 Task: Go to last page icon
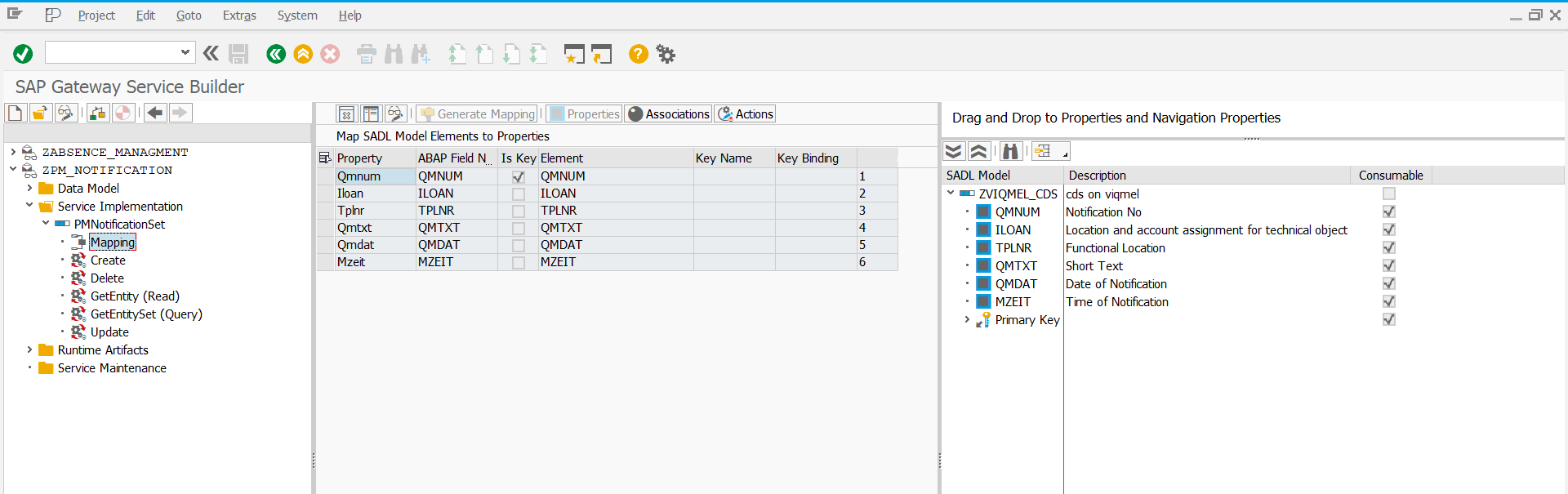(538, 54)
